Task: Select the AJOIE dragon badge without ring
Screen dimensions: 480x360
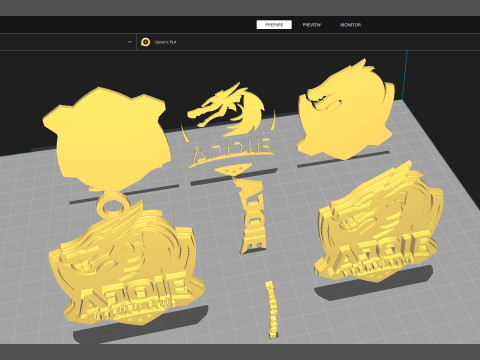Action: pyautogui.click(x=378, y=223)
